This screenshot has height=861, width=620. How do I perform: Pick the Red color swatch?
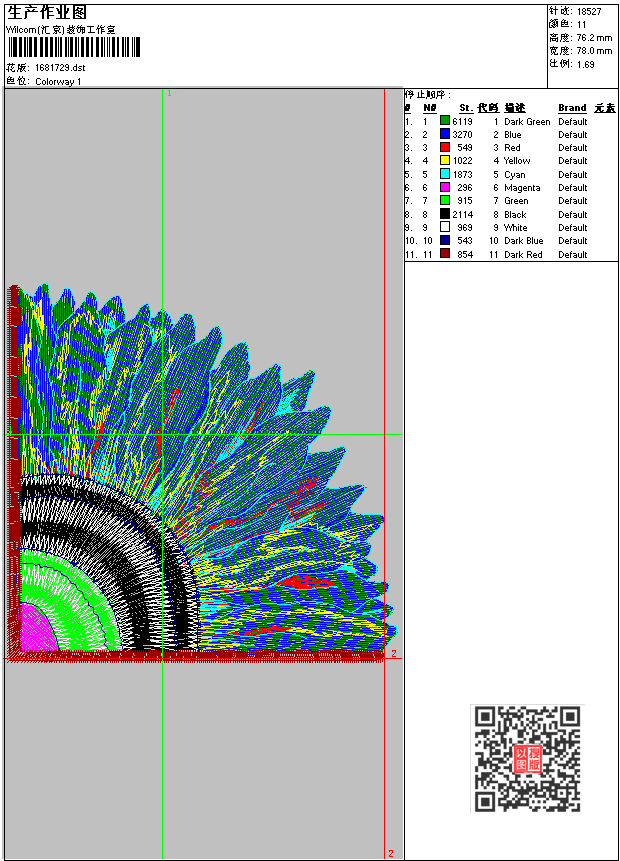coord(445,147)
